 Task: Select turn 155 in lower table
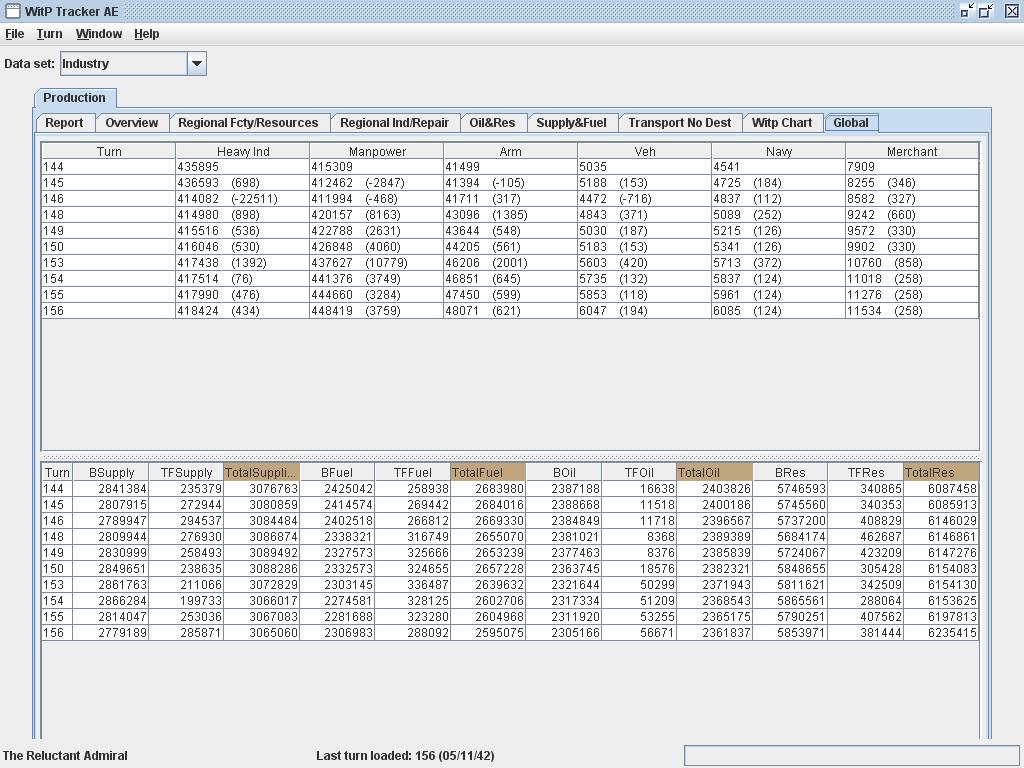[x=57, y=616]
